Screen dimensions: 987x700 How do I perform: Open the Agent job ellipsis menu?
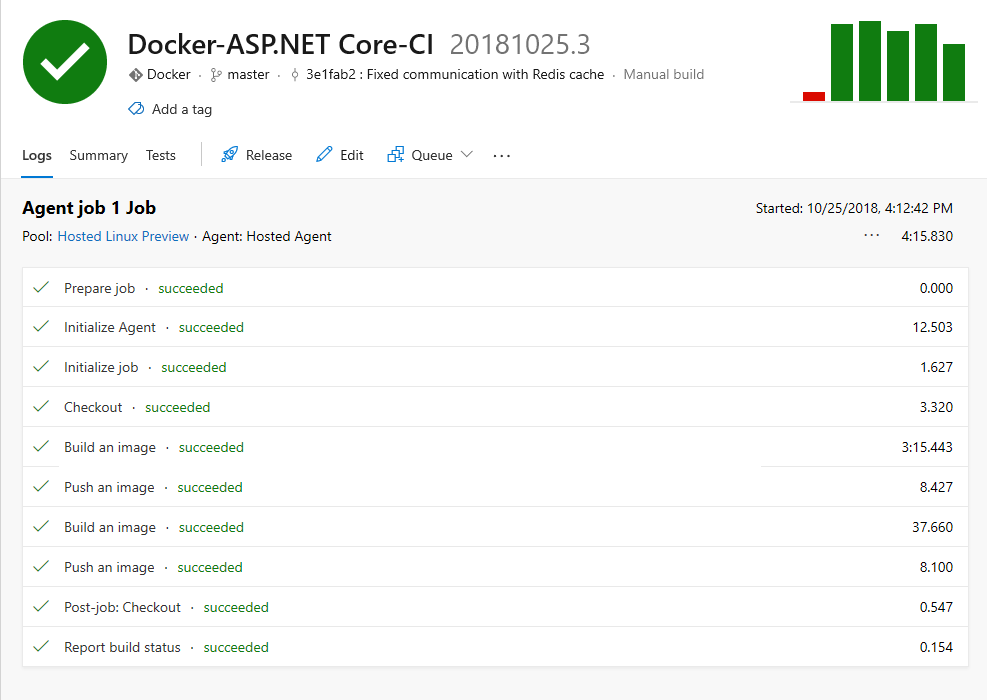point(871,235)
